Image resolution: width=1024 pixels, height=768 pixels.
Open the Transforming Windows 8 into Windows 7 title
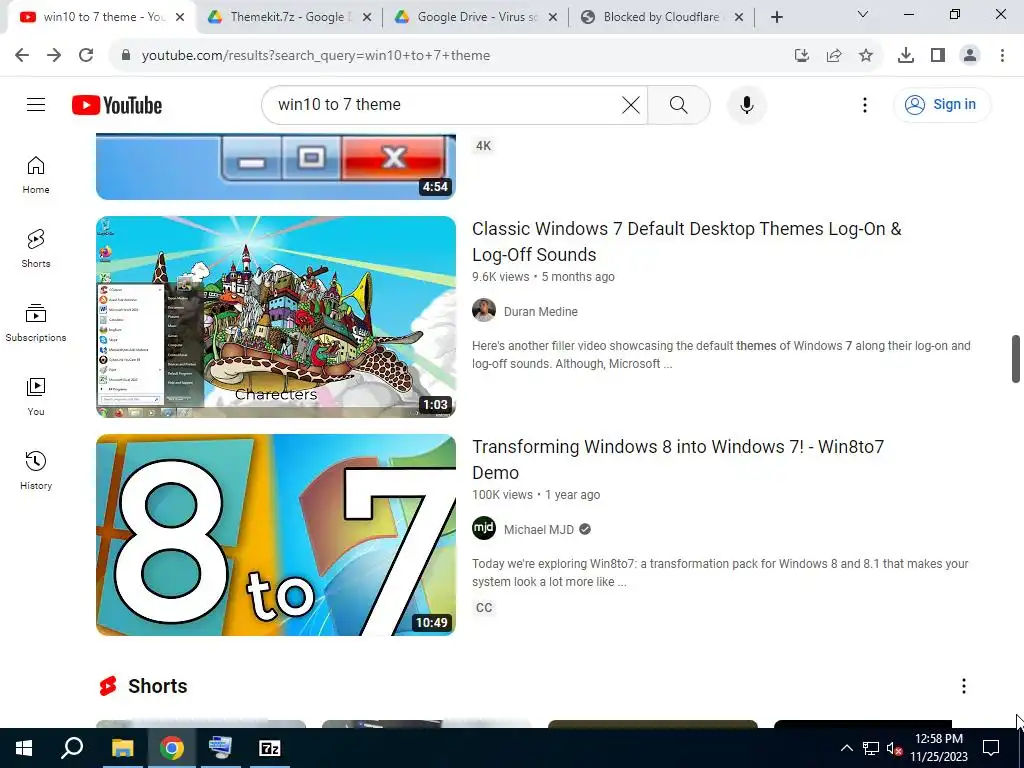point(678,459)
